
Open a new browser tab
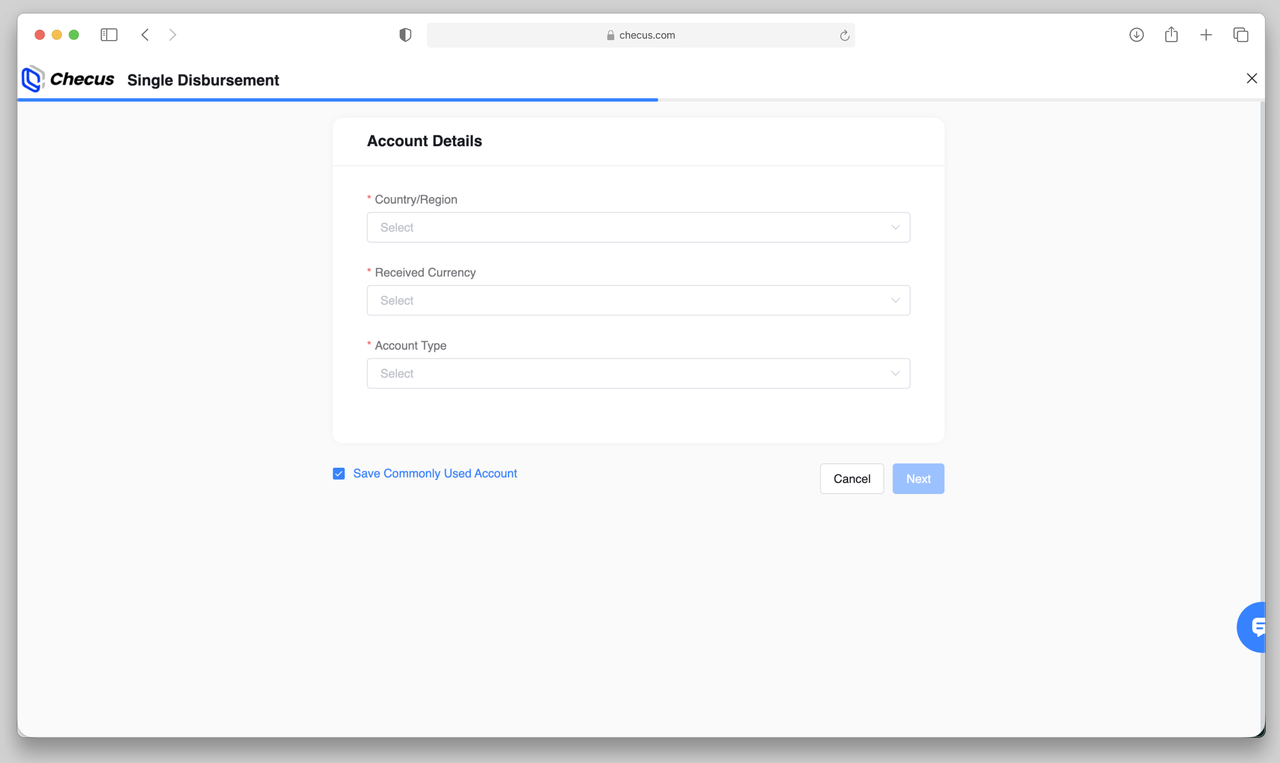pos(1206,35)
